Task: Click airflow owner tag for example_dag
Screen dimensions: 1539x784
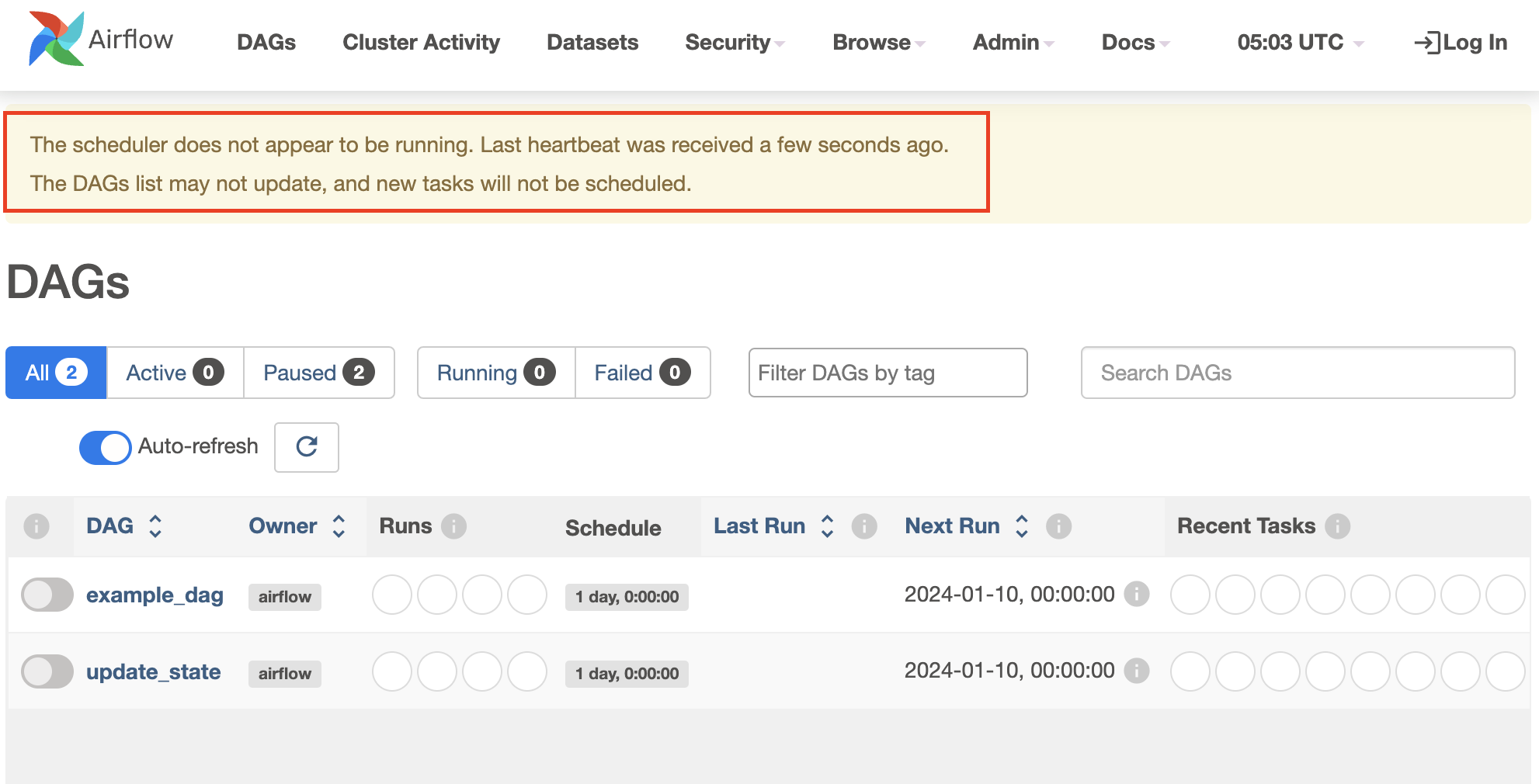Action: (285, 597)
